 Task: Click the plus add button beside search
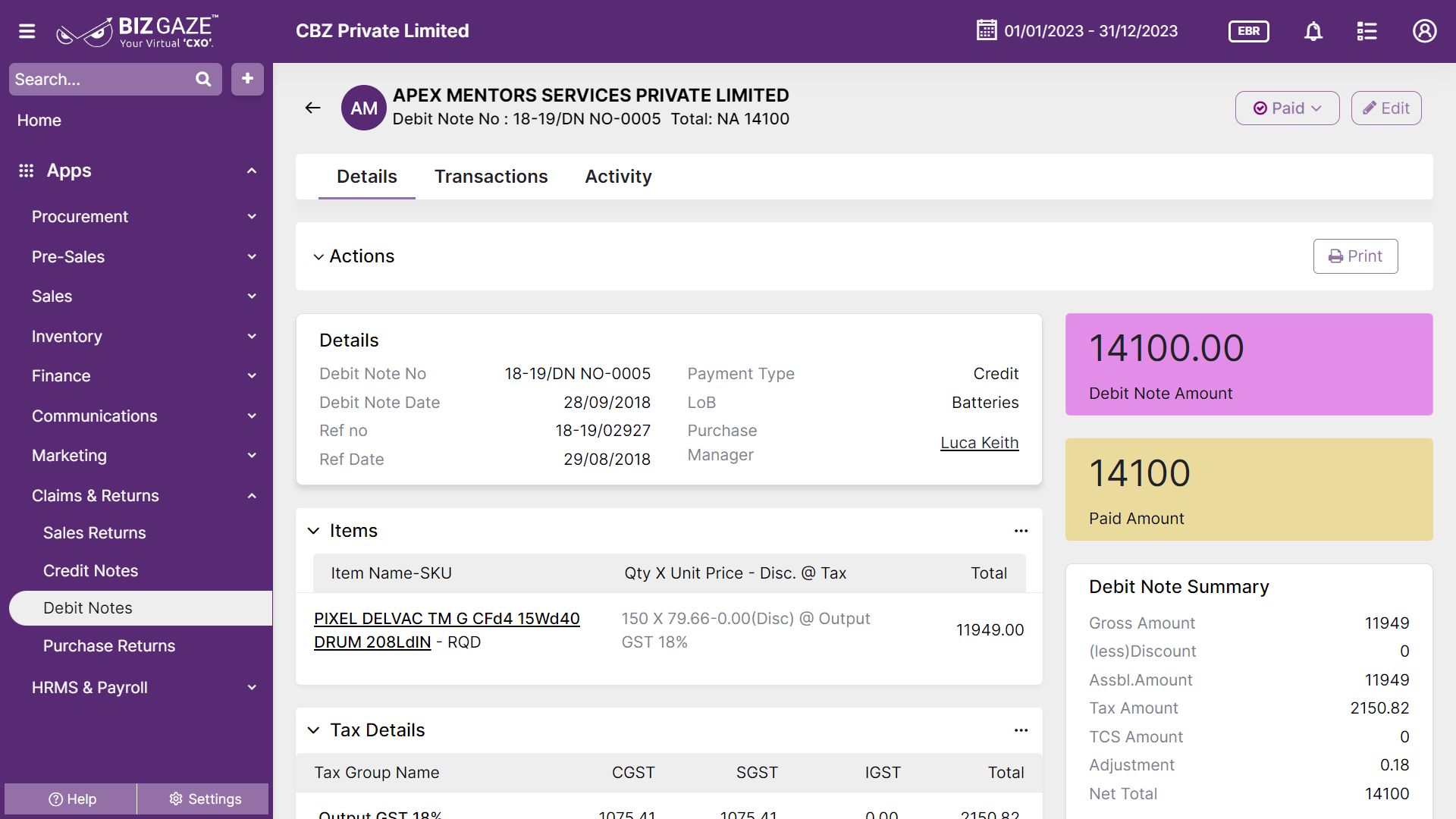247,79
